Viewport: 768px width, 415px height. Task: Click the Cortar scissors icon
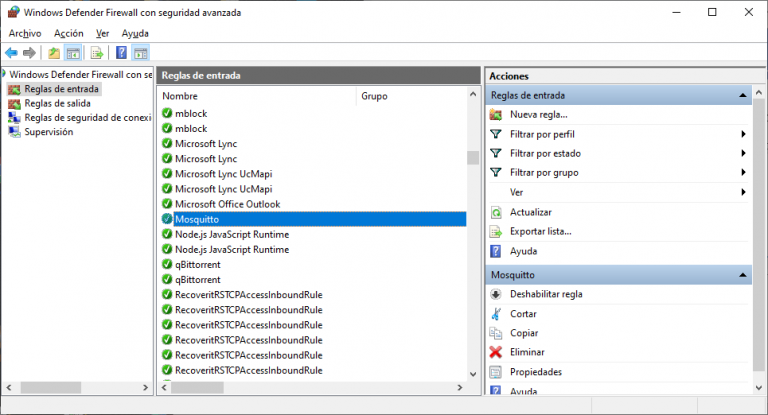pyautogui.click(x=496, y=314)
